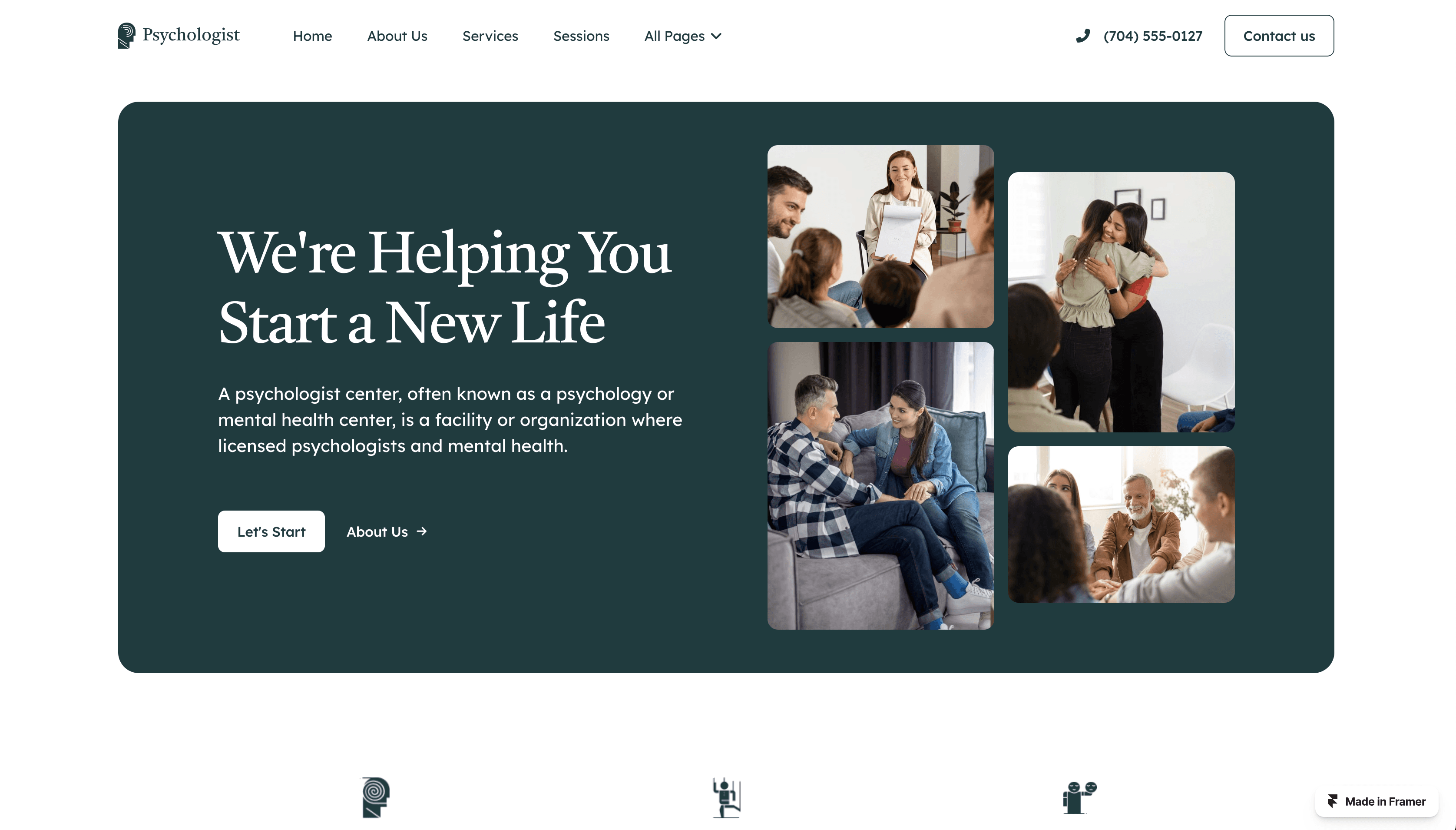Go to the Home nav item
The width and height of the screenshot is (1456, 830).
(312, 36)
